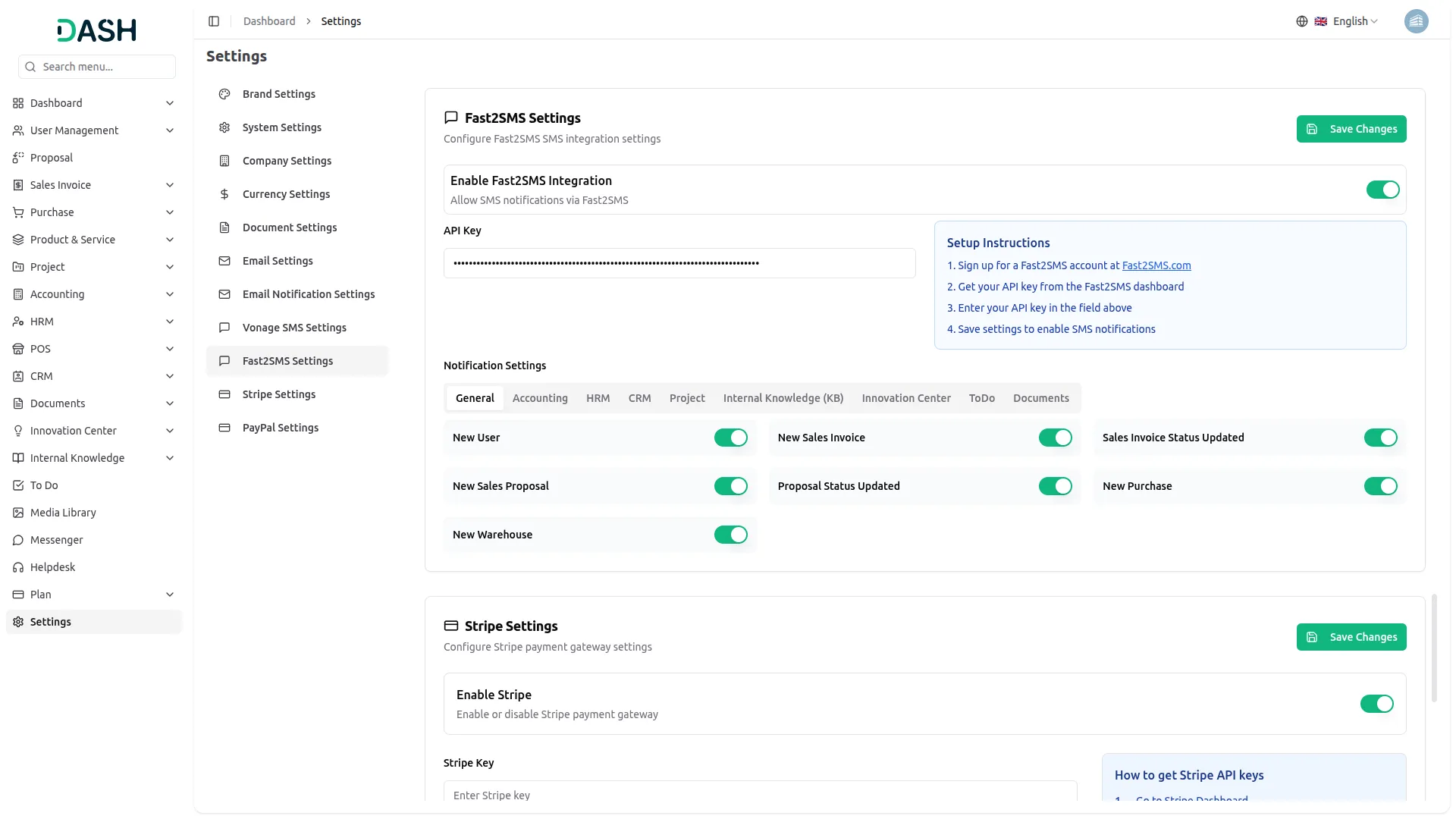Expand the Product & Service chevron

pyautogui.click(x=170, y=240)
